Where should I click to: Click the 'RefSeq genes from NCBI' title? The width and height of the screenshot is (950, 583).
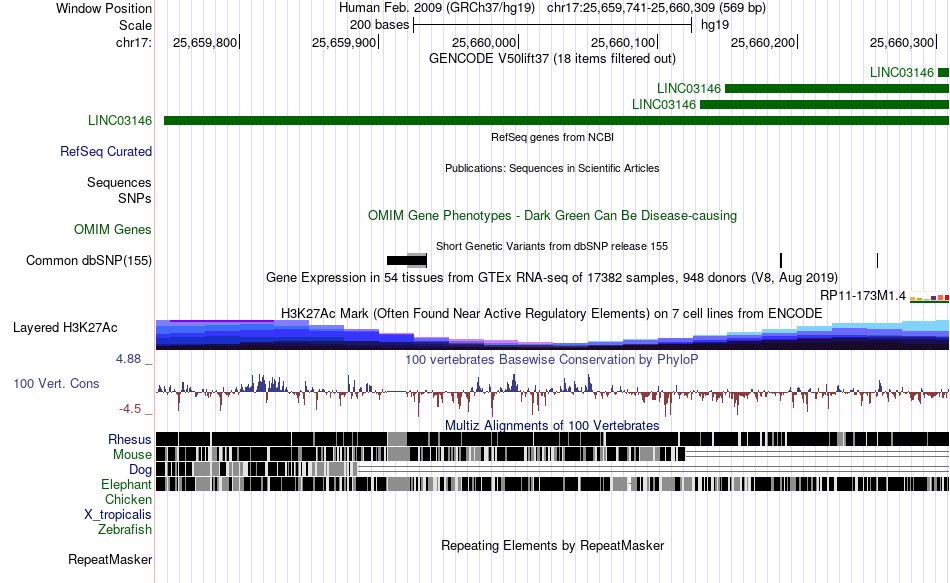553,138
